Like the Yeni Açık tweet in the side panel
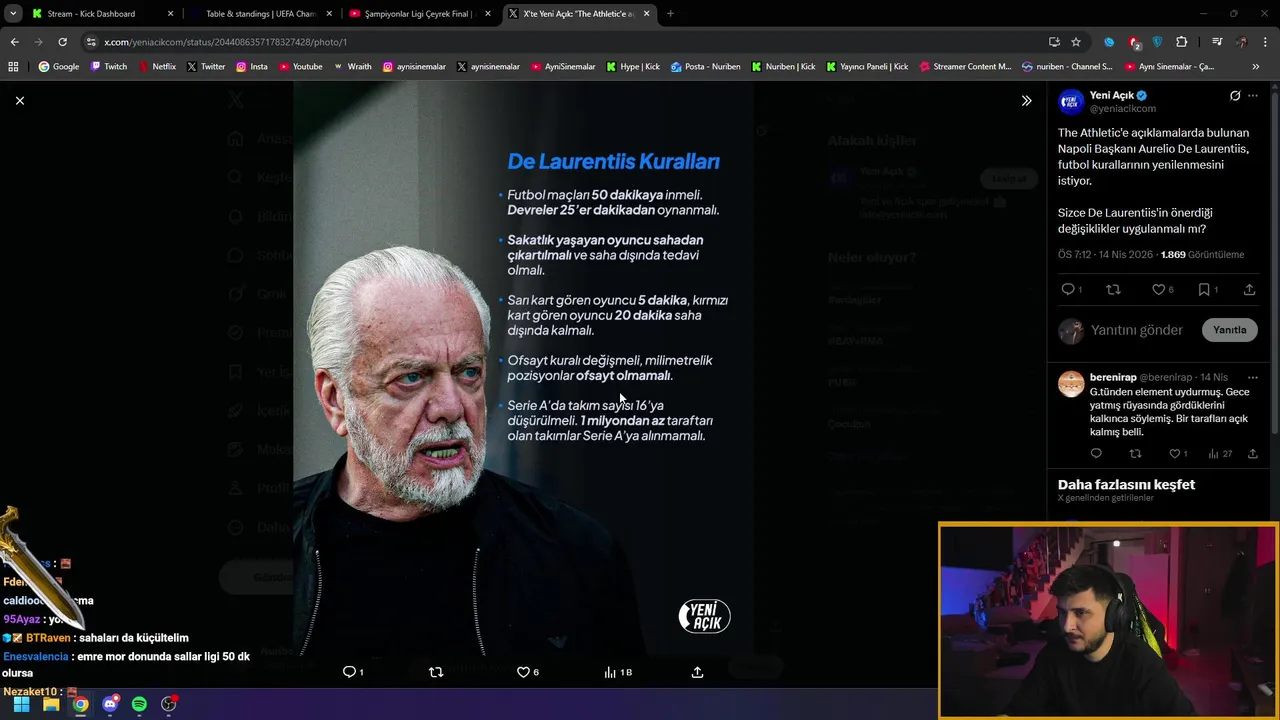The image size is (1280, 720). click(x=1158, y=289)
